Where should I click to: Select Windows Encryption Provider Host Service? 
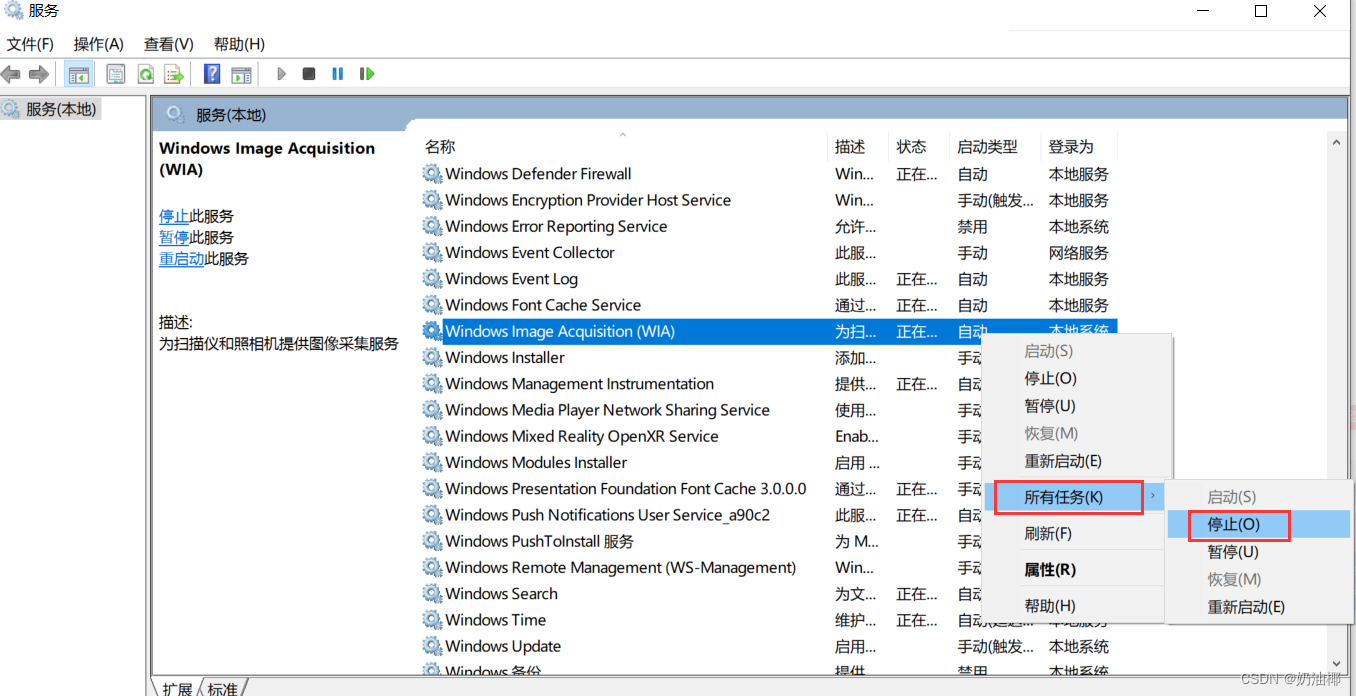click(x=588, y=200)
